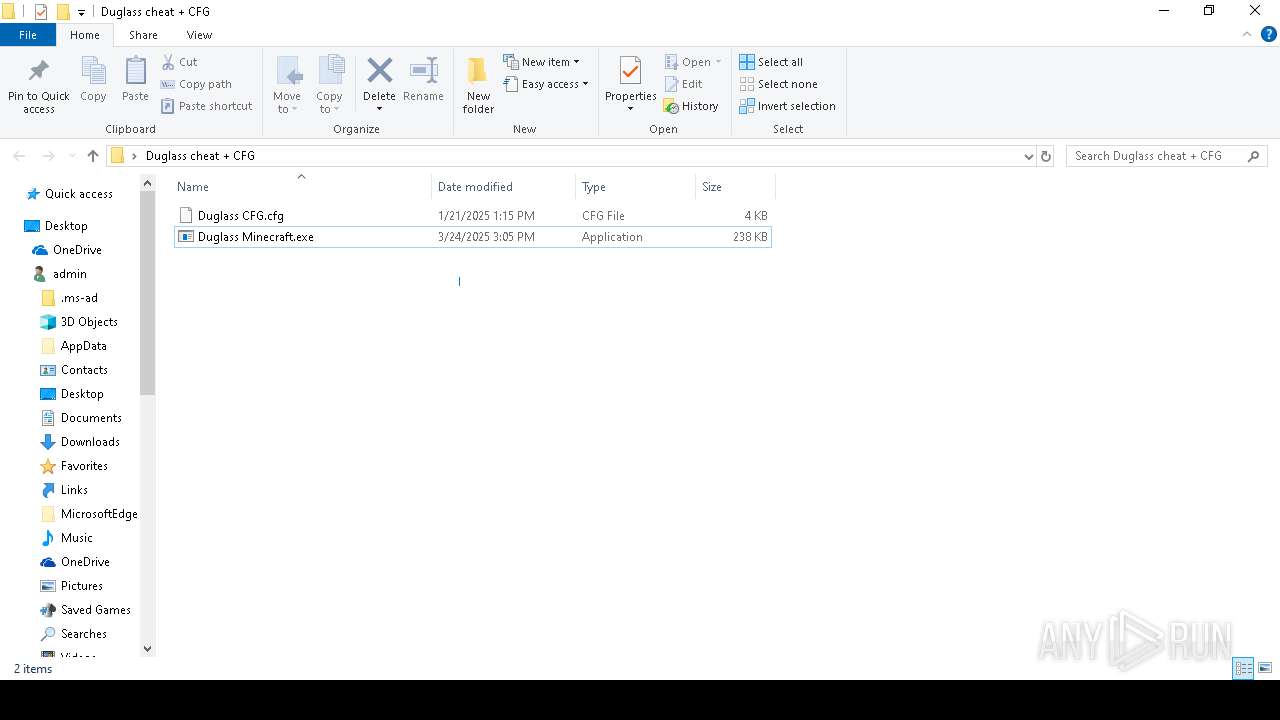Click Select all
The image size is (1280, 720).
771,62
